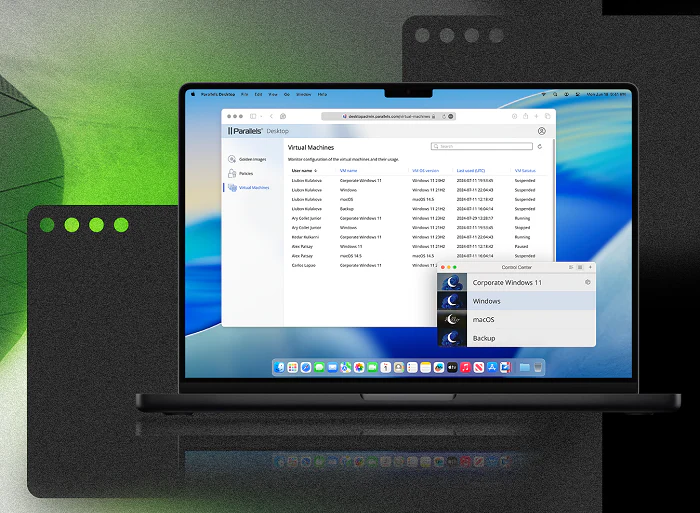Viewport: 700px width, 513px height.
Task: Show the Safari tab overview
Action: pos(548,116)
